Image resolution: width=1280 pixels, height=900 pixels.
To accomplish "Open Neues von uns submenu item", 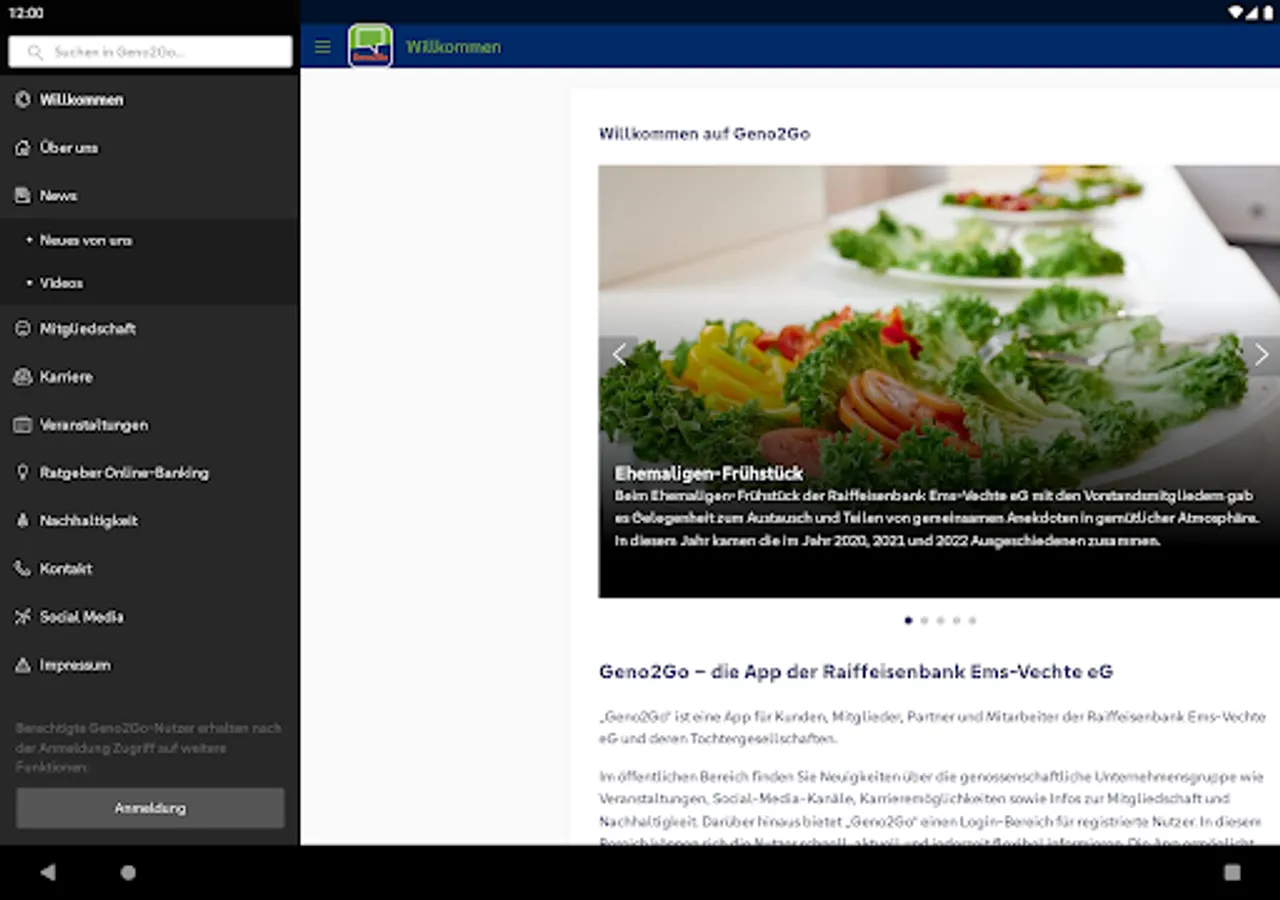I will tap(150, 240).
